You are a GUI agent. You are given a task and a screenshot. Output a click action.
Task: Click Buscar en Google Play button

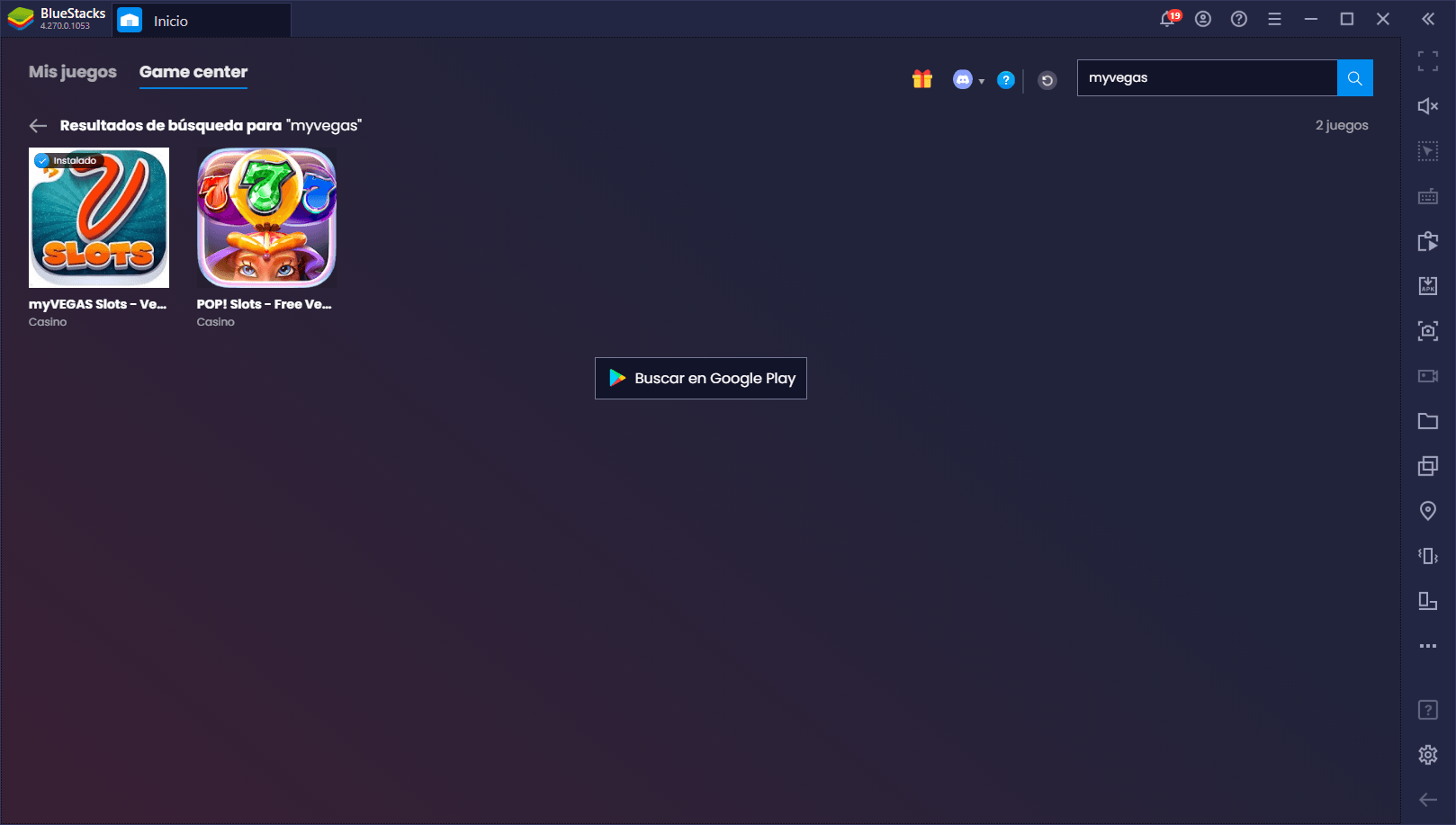pyautogui.click(x=701, y=379)
